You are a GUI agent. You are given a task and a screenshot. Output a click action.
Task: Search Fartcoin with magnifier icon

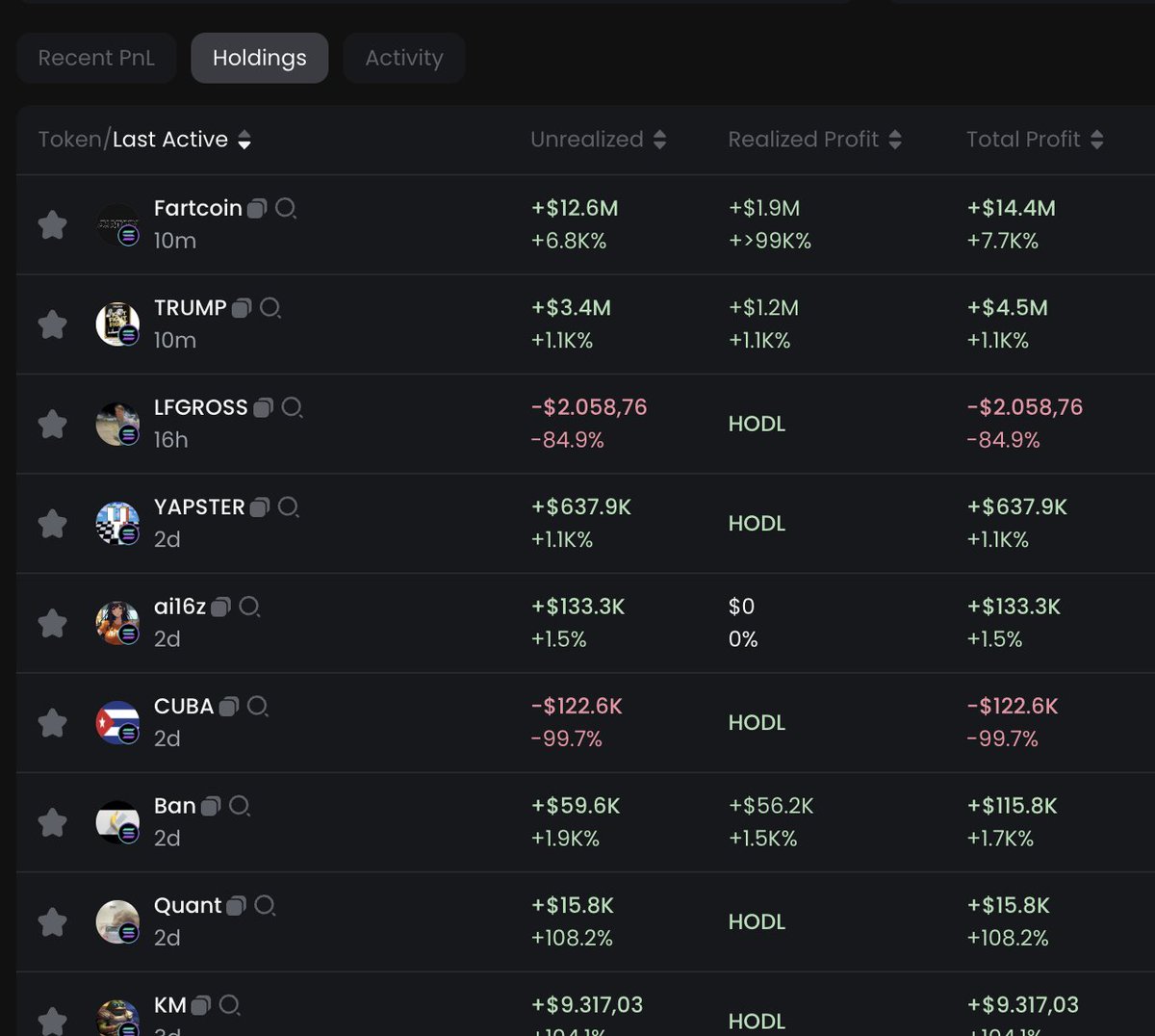pos(286,208)
